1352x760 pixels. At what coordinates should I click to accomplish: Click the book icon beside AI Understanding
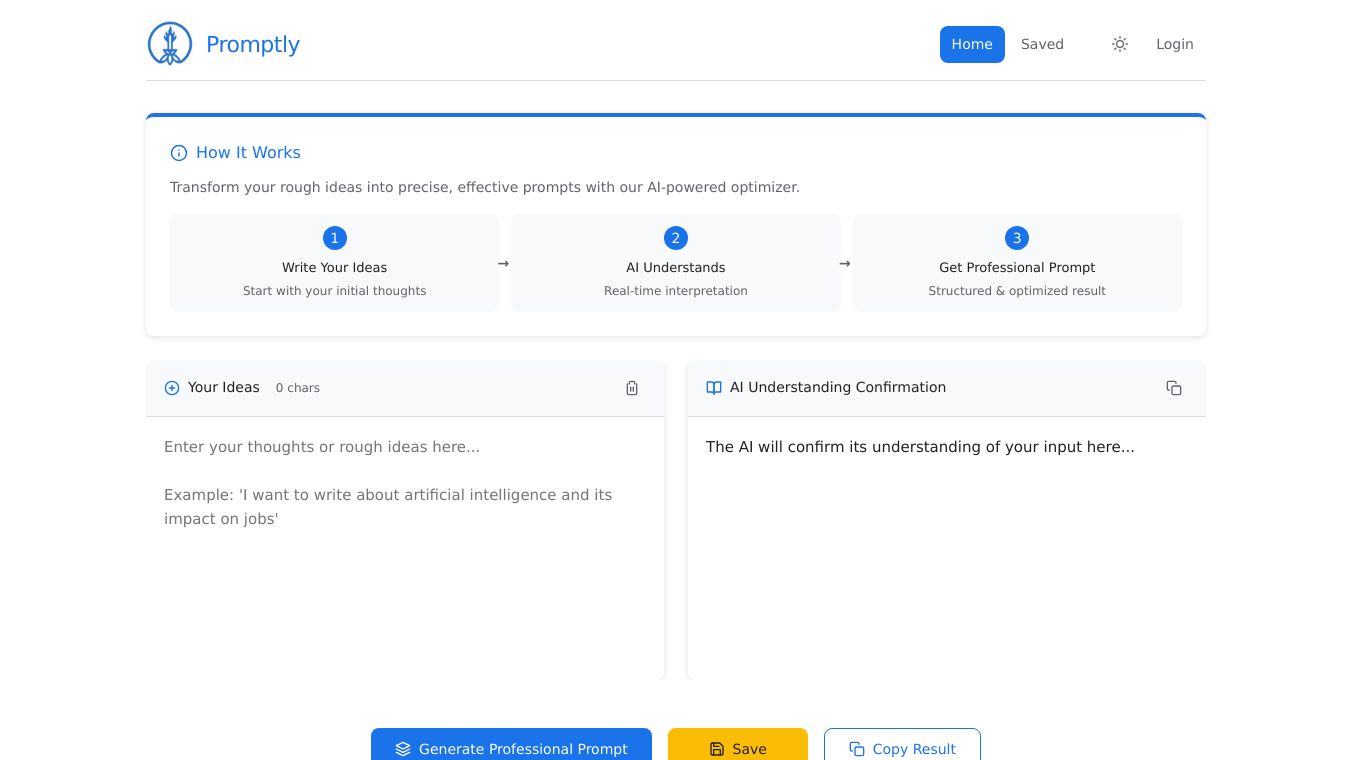click(x=714, y=388)
